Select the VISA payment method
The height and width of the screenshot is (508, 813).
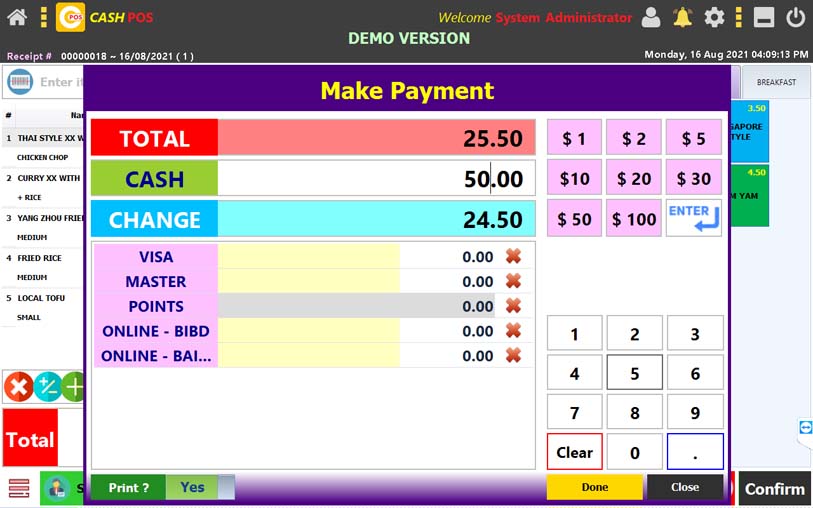point(155,257)
